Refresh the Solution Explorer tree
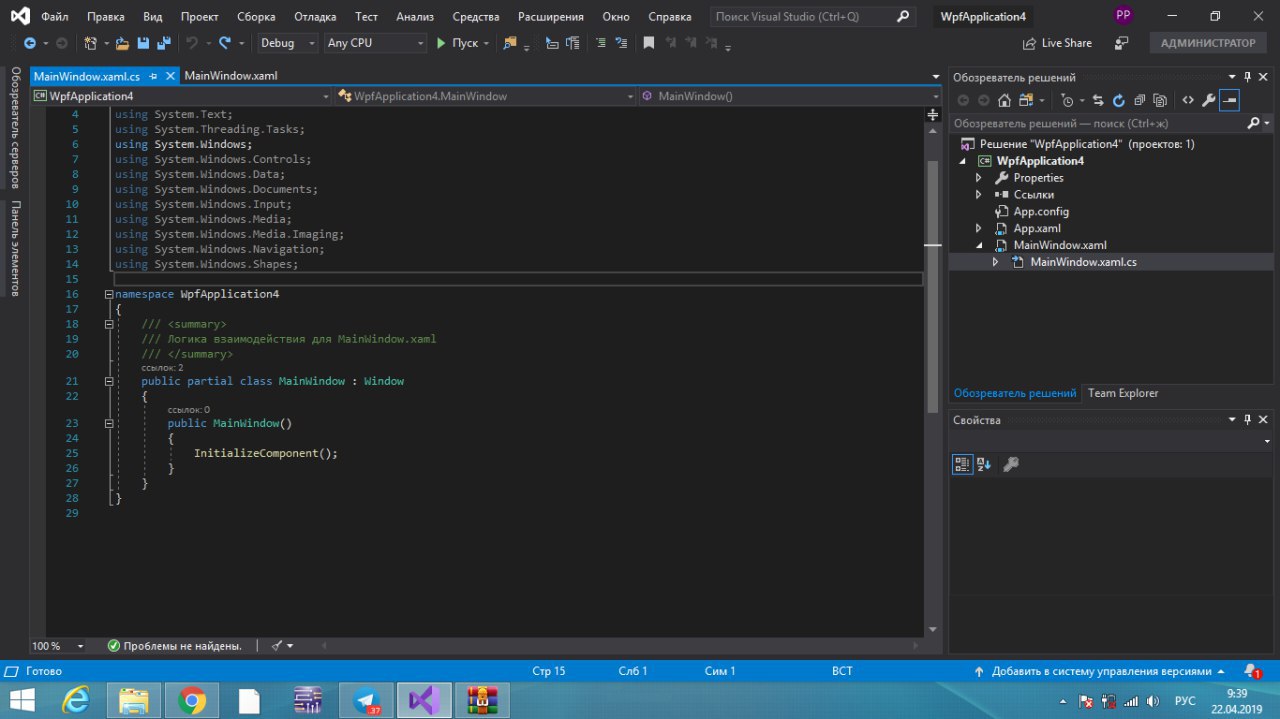The height and width of the screenshot is (719, 1280). (x=1119, y=100)
